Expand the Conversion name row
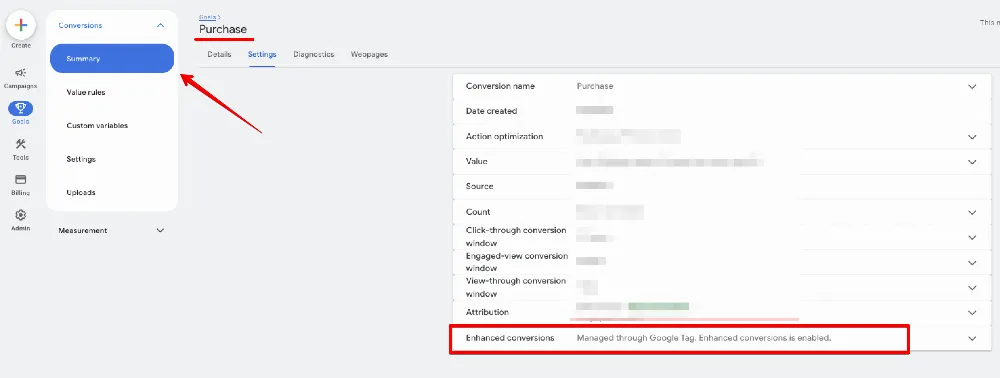 tap(972, 87)
